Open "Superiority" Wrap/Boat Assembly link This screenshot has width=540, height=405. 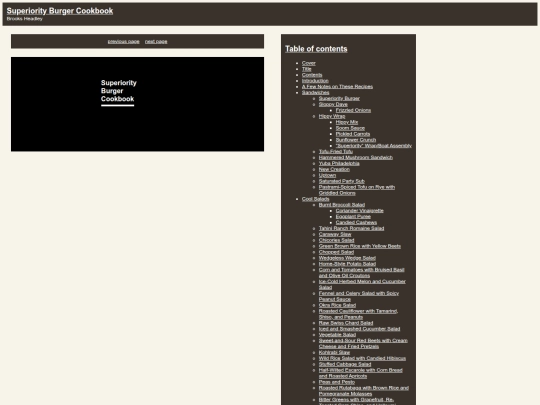(x=374, y=146)
